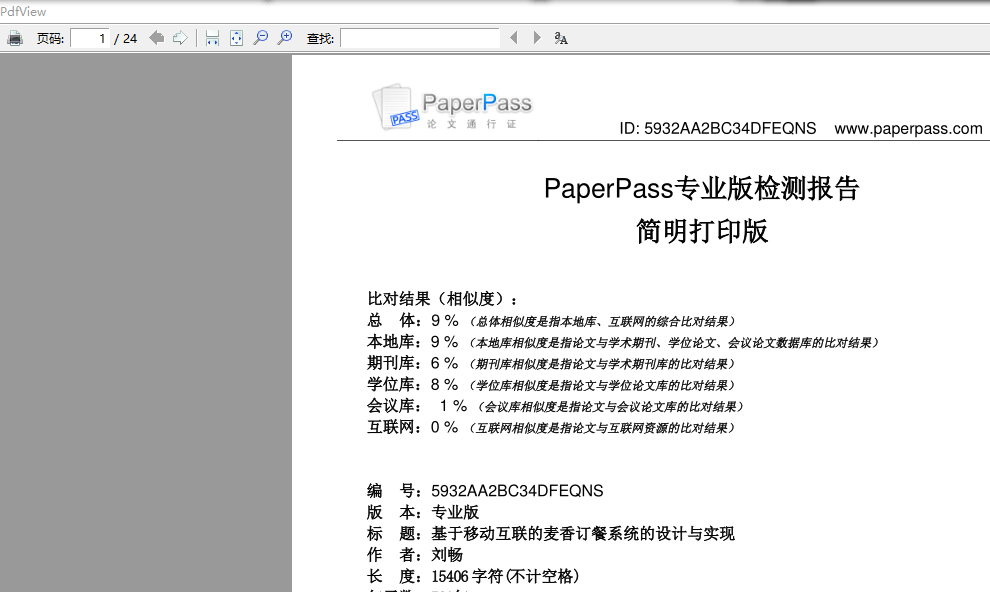Toggle match case search icon
The height and width of the screenshot is (592, 990).
pyautogui.click(x=561, y=38)
